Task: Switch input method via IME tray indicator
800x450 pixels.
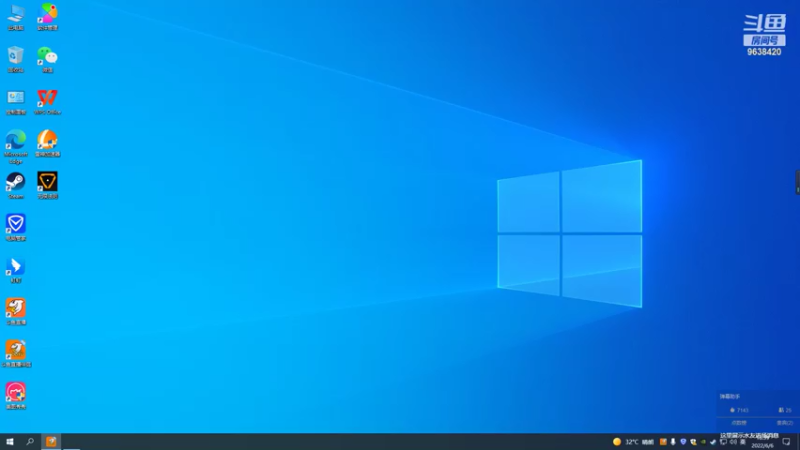Action: pos(743,442)
